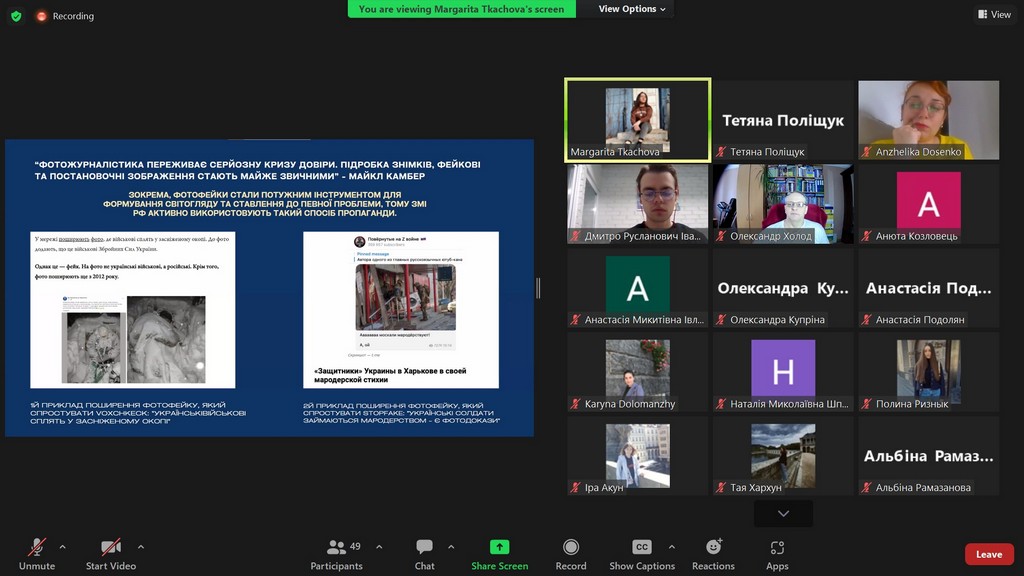The height and width of the screenshot is (576, 1024).
Task: Select Олександр Холод's video tile
Action: (x=783, y=204)
